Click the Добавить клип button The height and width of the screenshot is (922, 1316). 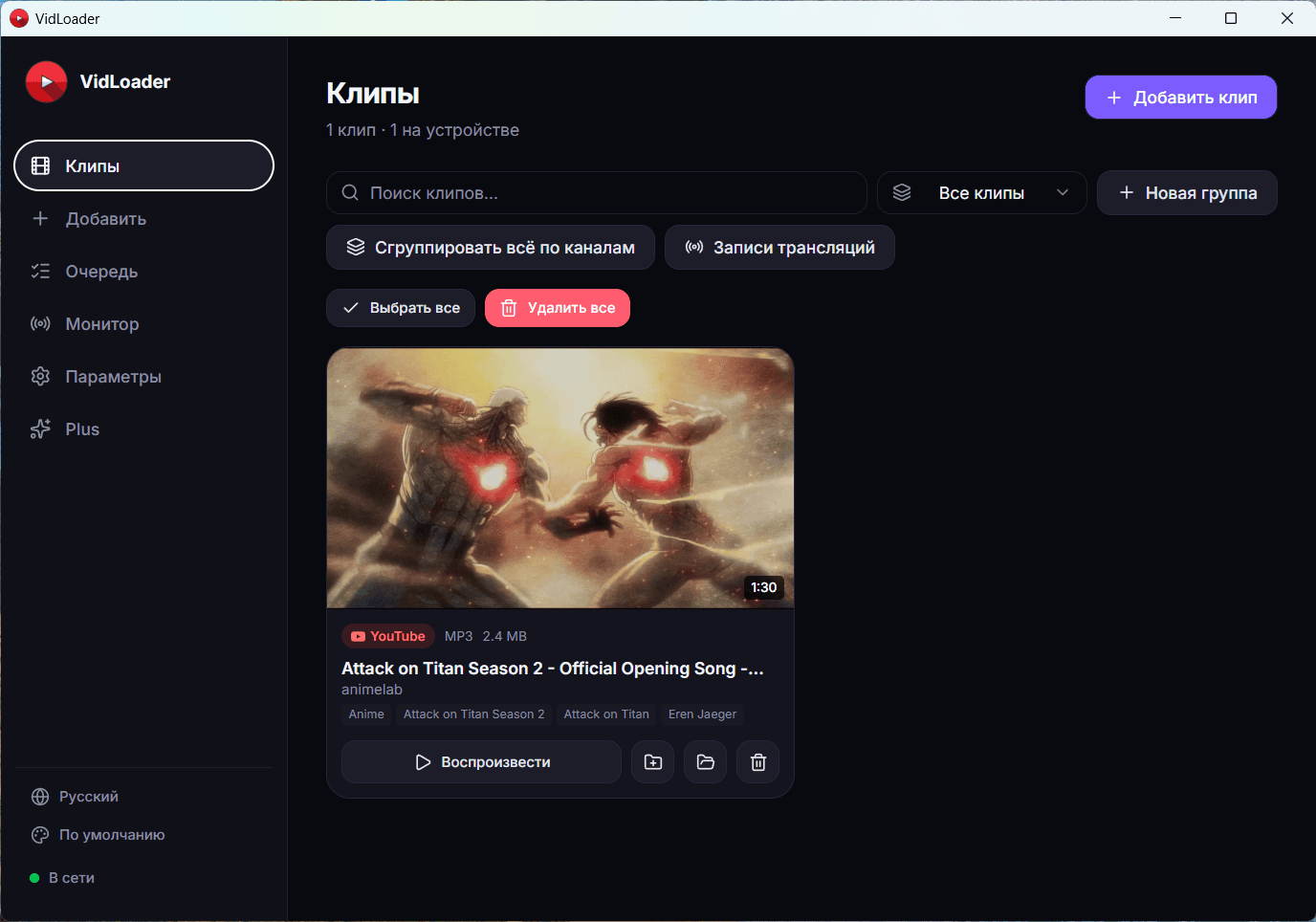1180,98
